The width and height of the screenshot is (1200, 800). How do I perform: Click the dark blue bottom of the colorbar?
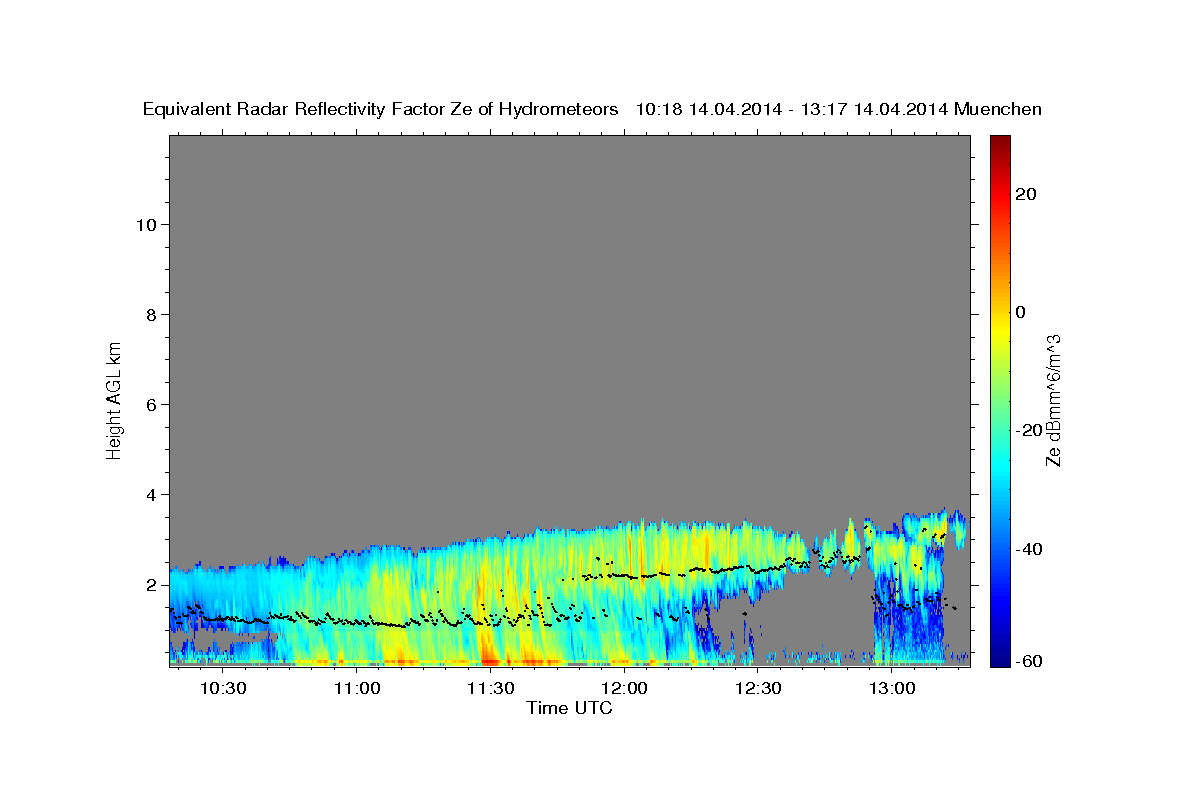pyautogui.click(x=998, y=659)
